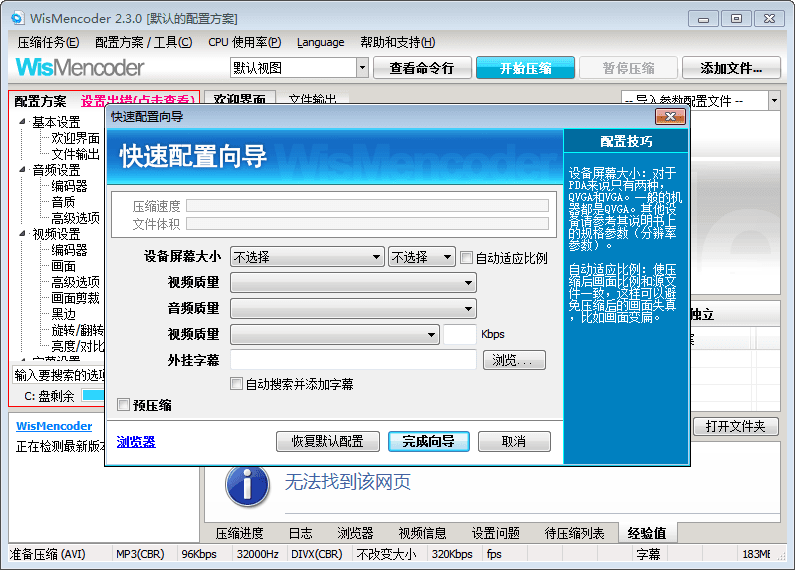Screen dimensions: 795x570
Task: Click the WisMencoder logo below the menu bar
Action: (80, 68)
